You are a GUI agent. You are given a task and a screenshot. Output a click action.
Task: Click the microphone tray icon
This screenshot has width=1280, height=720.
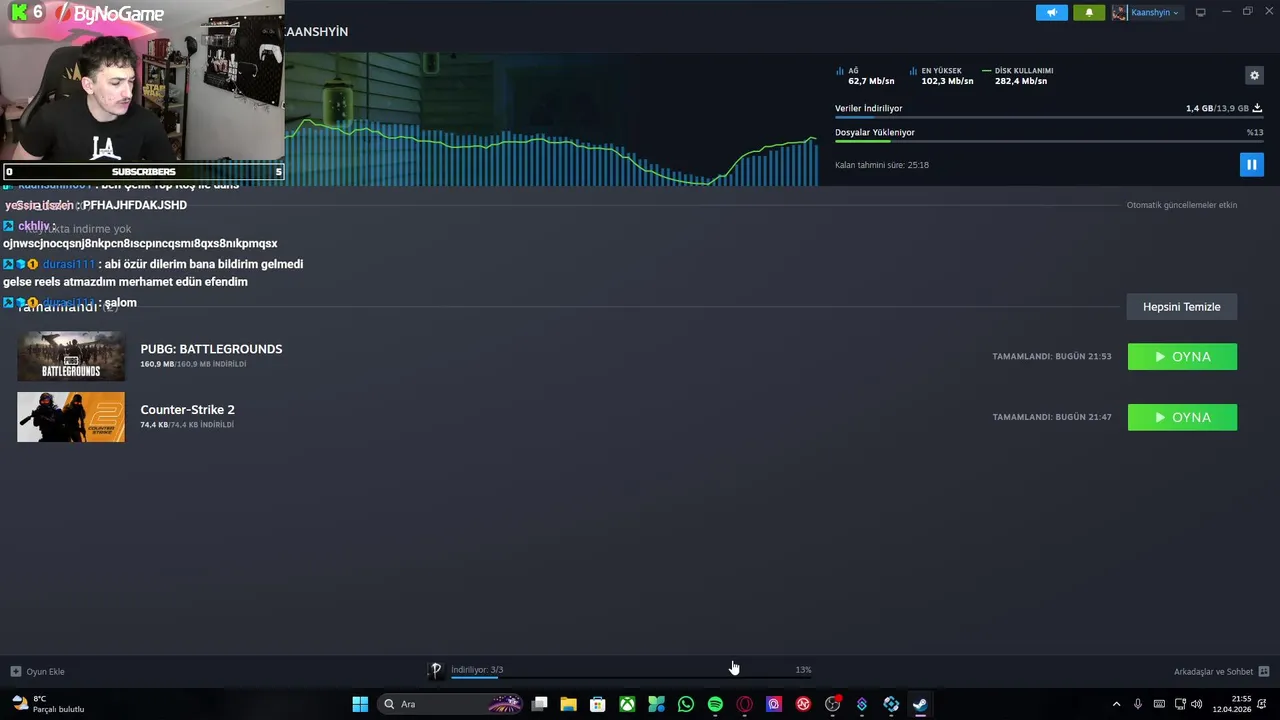click(x=1137, y=704)
